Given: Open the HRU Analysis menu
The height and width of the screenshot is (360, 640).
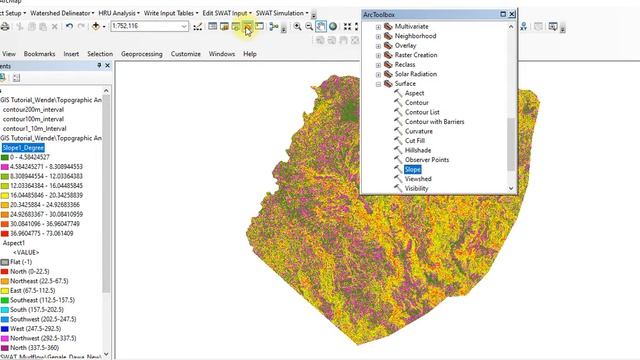Looking at the screenshot, I should point(119,13).
